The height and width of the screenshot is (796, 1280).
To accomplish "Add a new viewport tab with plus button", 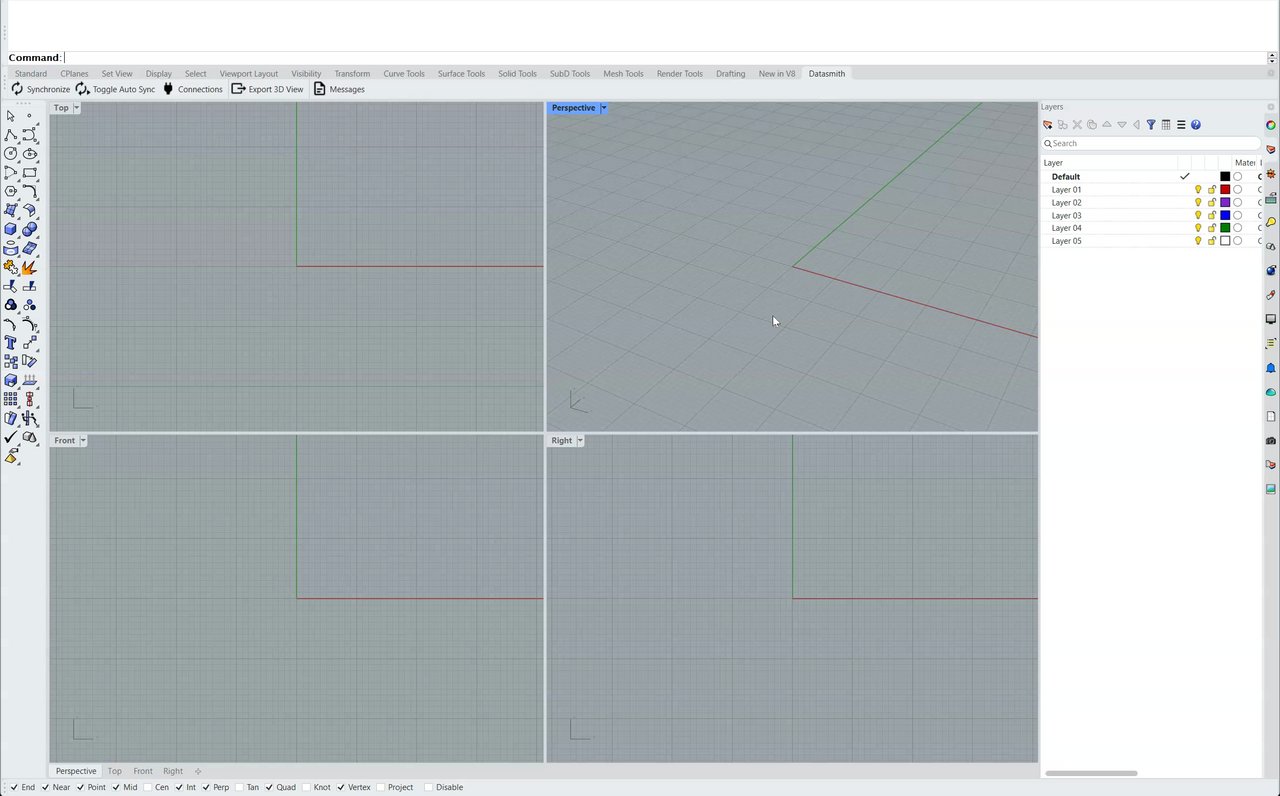I will (198, 771).
